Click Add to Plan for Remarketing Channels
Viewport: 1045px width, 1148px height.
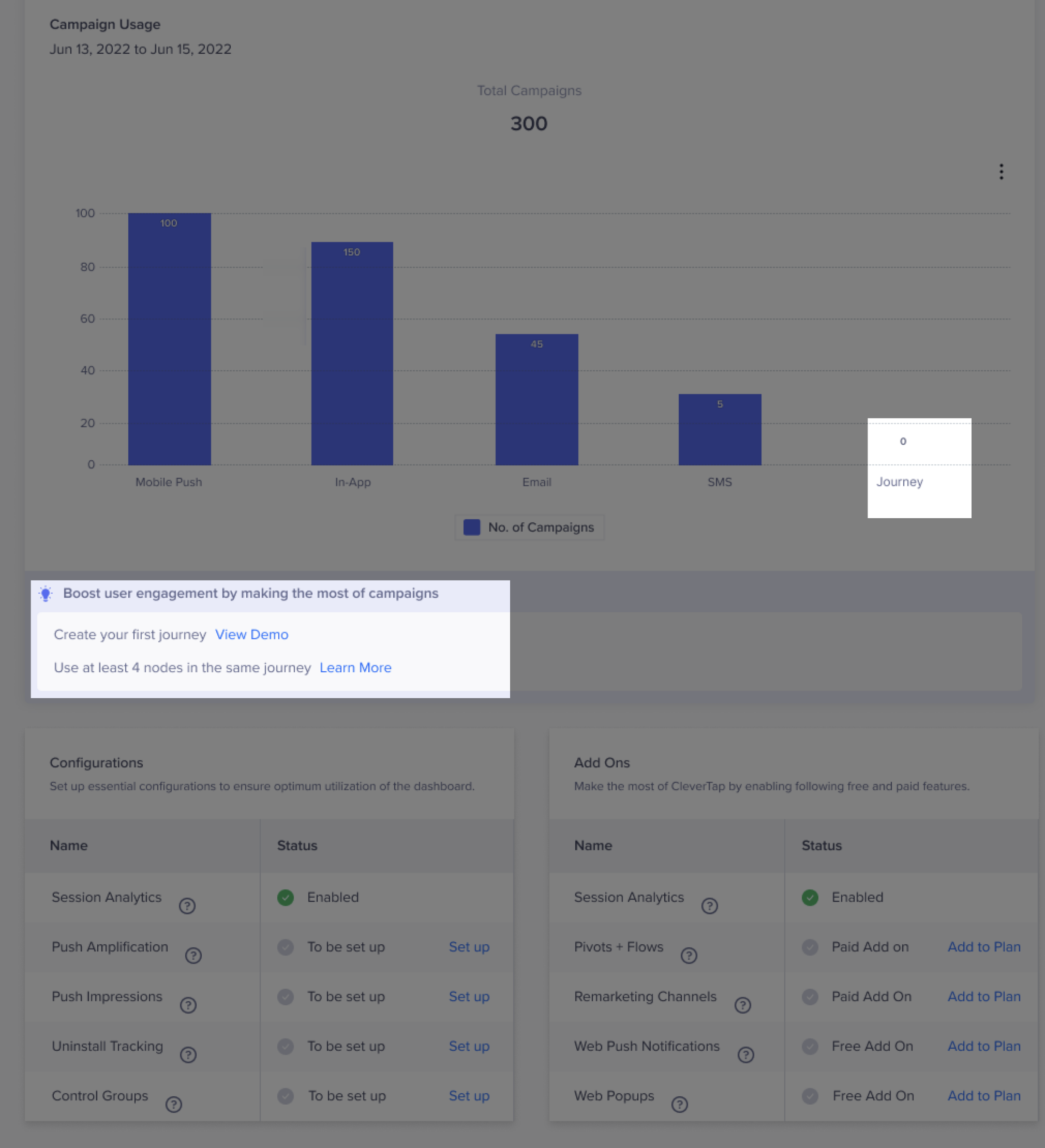click(983, 996)
